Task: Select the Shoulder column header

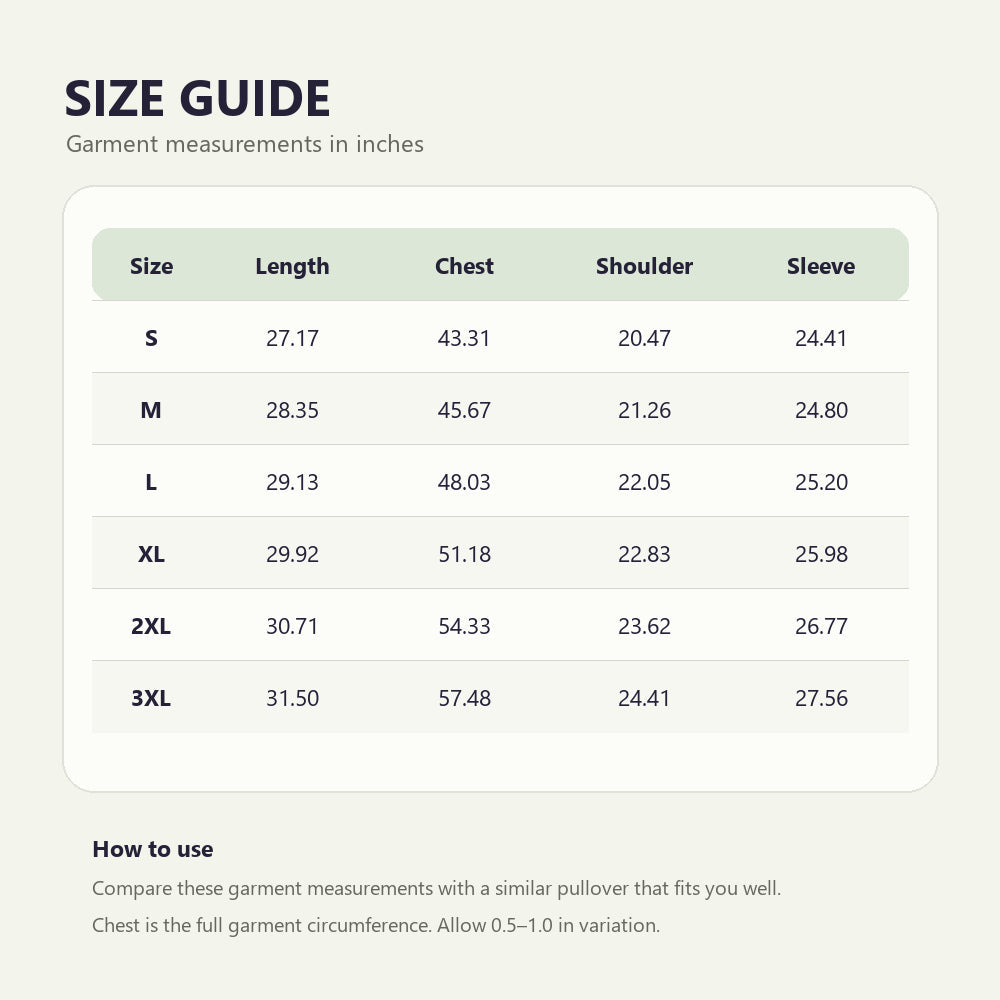Action: (644, 266)
